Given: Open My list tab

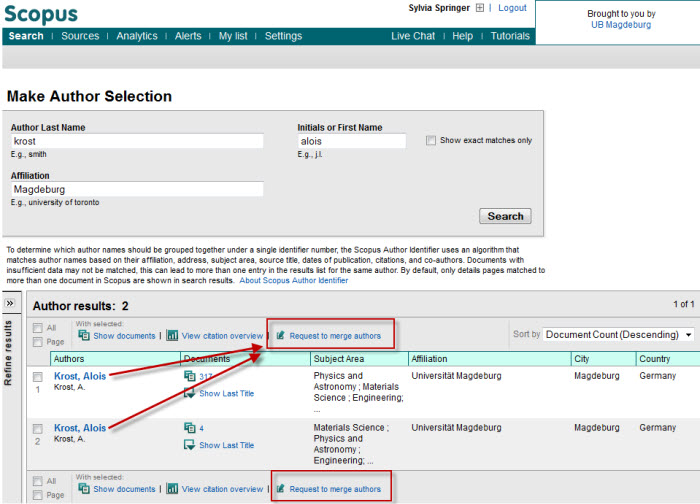Looking at the screenshot, I should (233, 36).
